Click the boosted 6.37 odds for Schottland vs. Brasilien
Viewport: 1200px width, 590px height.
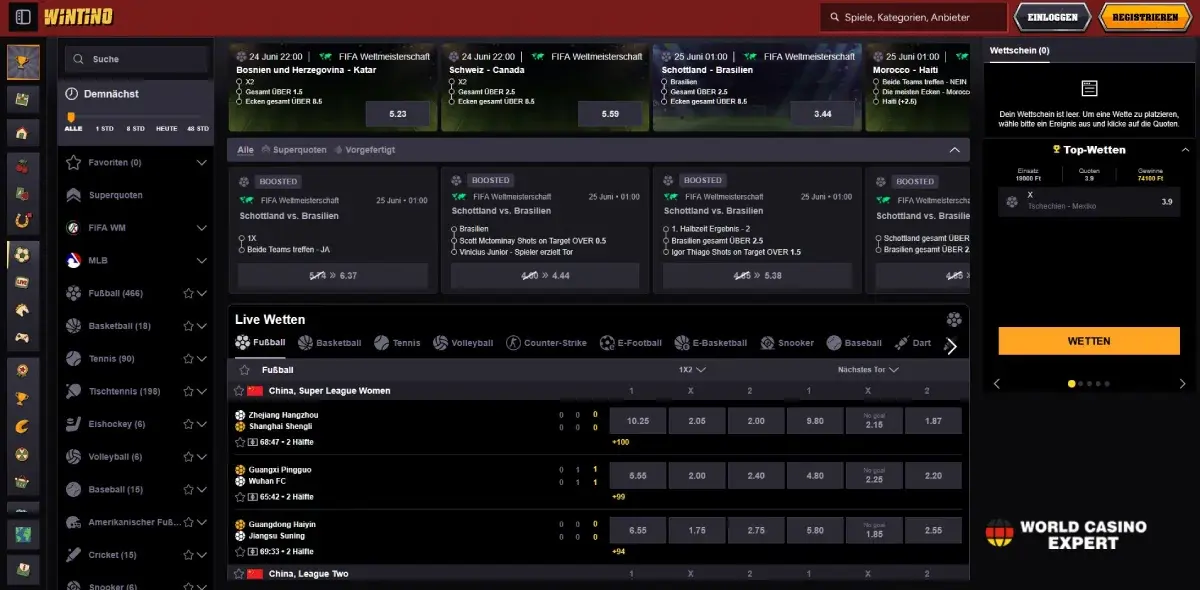coord(333,276)
